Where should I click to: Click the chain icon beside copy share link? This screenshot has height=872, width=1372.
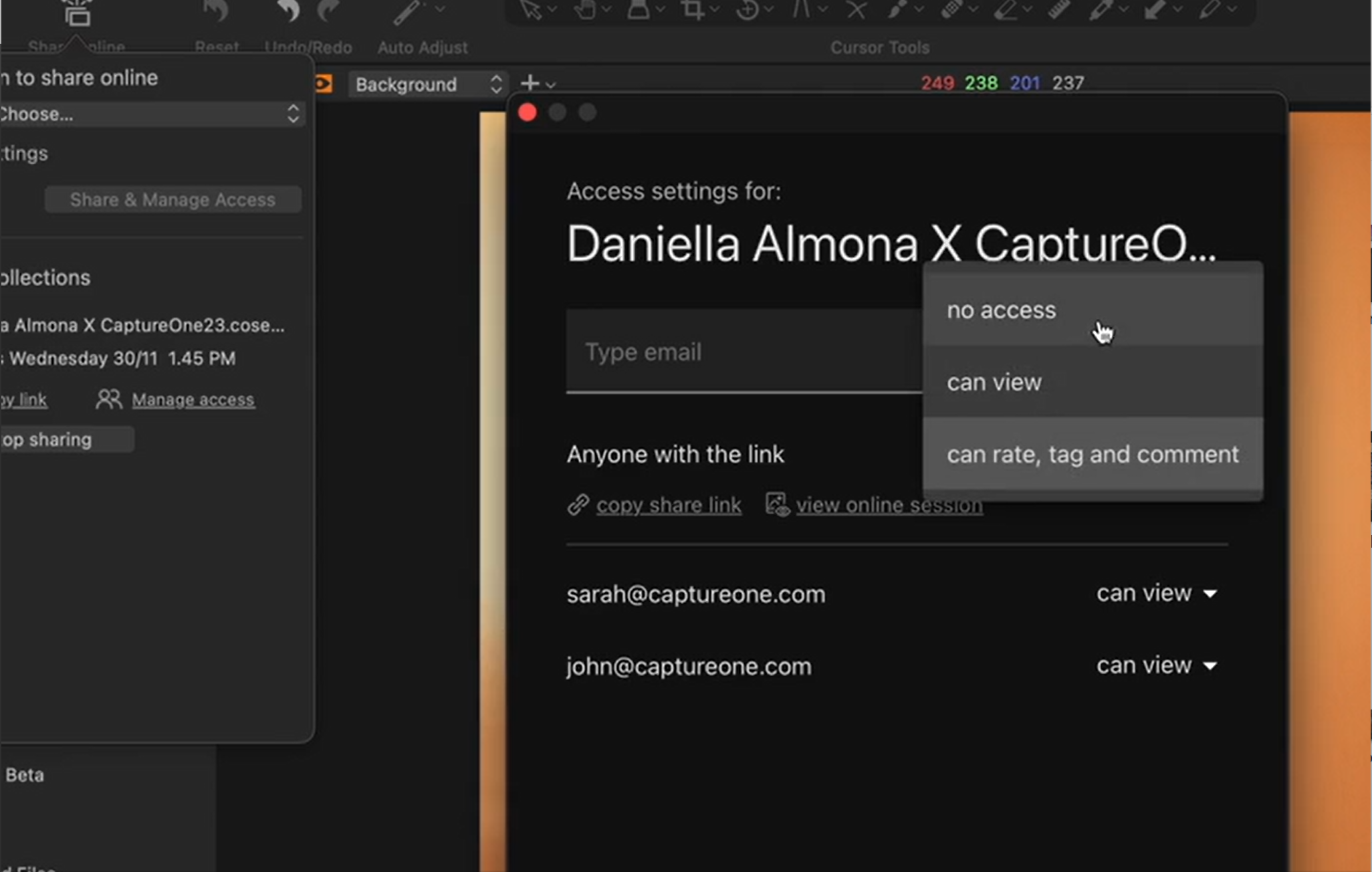pos(578,505)
